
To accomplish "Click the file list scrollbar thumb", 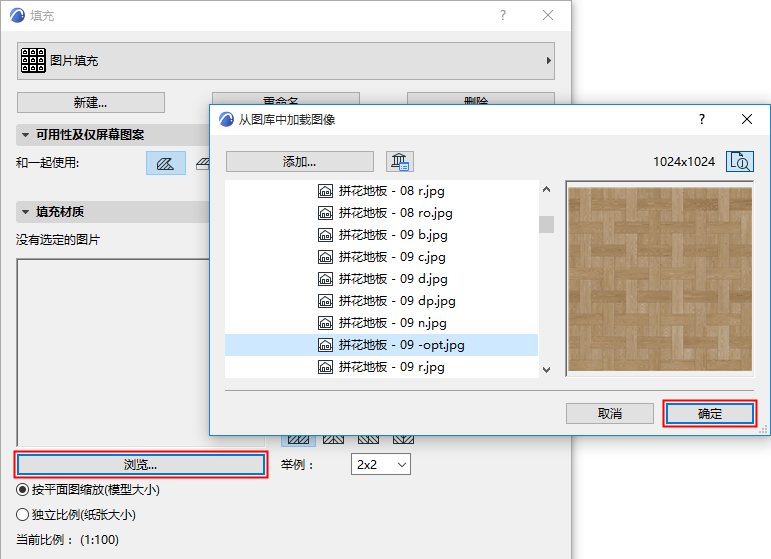I will pyautogui.click(x=546, y=225).
